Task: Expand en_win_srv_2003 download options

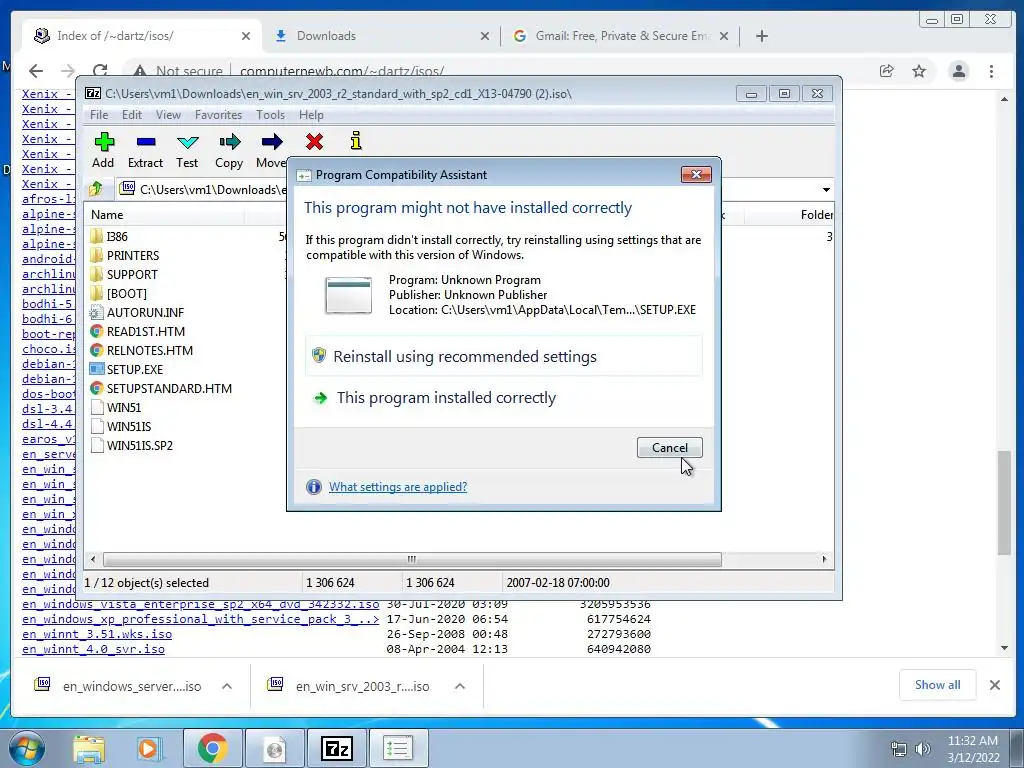Action: 460,686
